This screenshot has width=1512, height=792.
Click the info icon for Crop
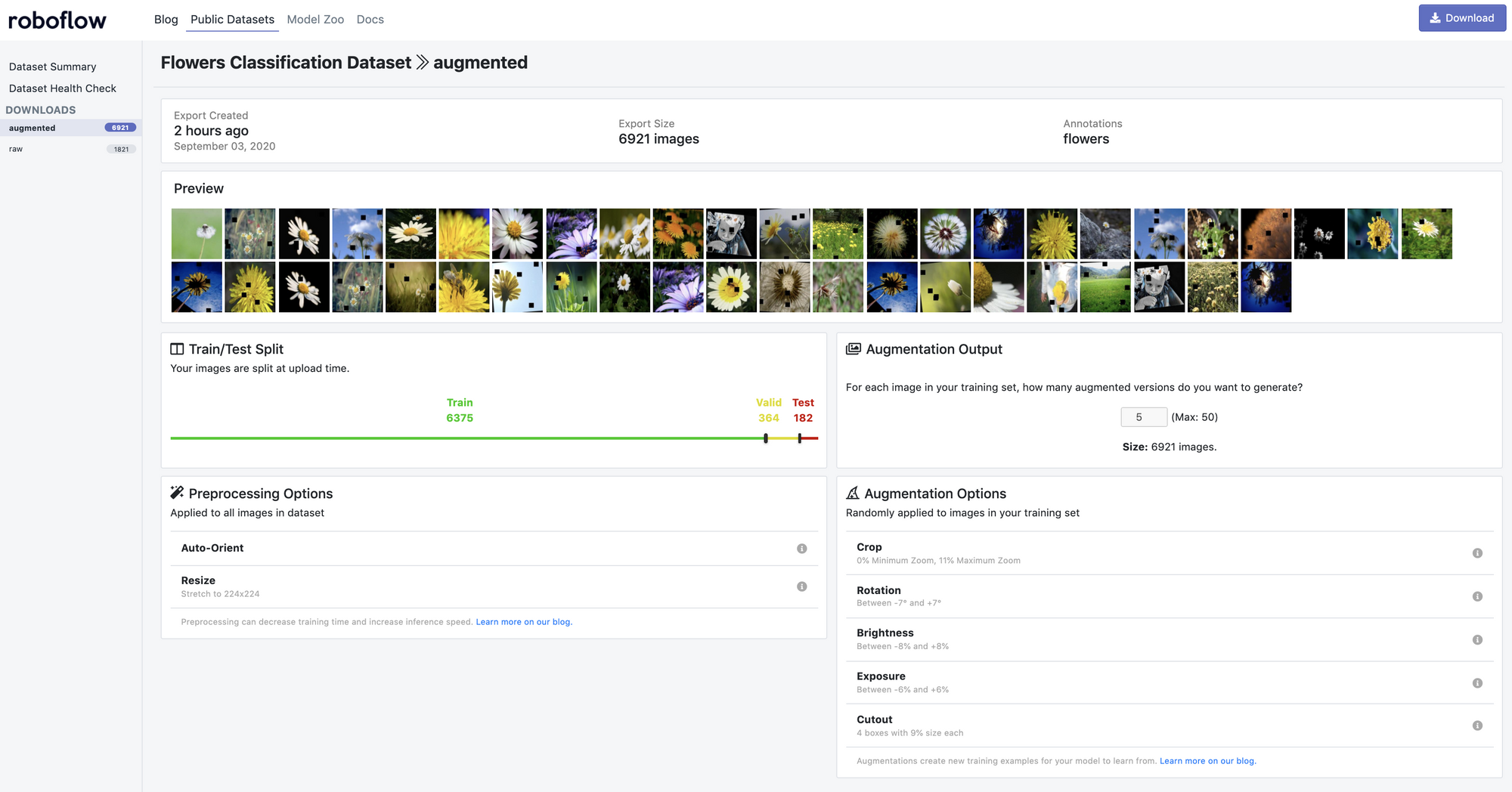[x=1477, y=553]
